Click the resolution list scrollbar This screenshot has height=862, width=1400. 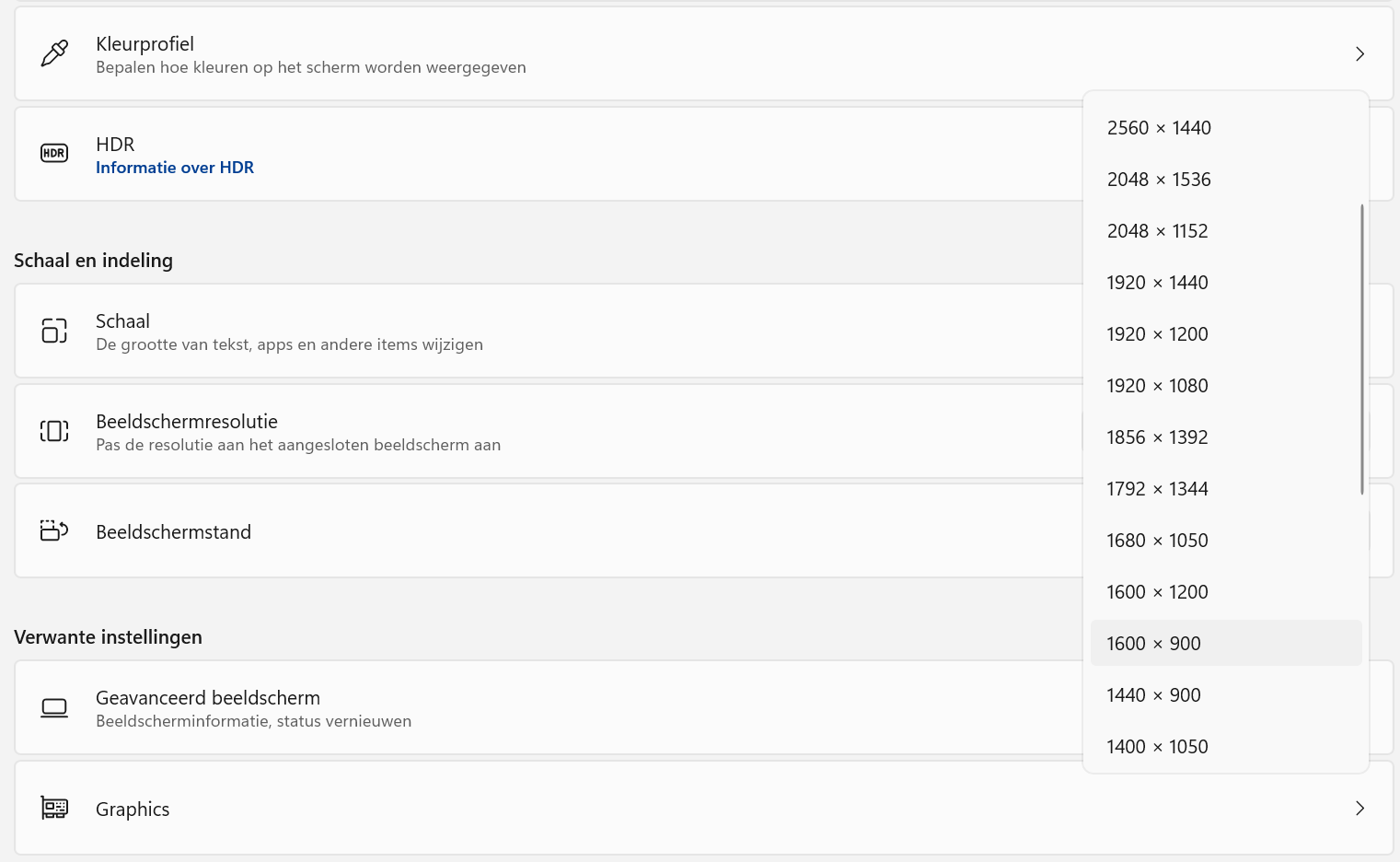tap(1361, 350)
